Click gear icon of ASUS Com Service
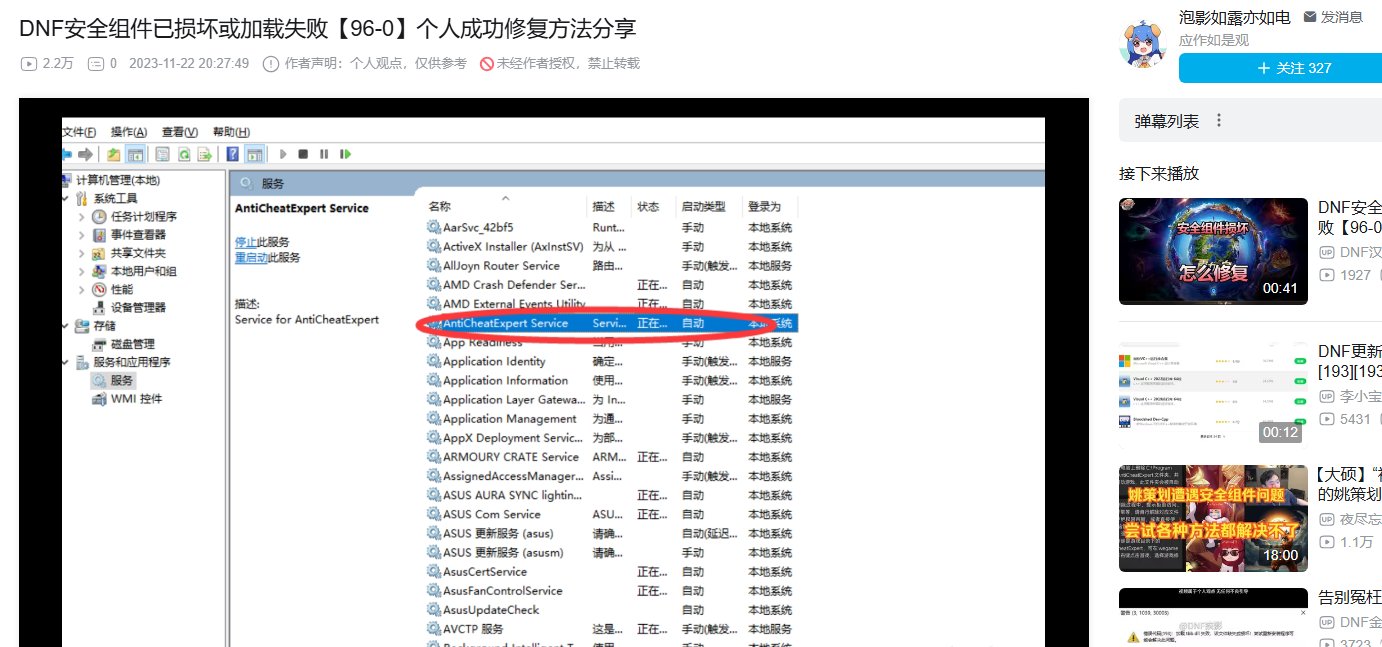This screenshot has height=647, width=1382. [x=434, y=514]
